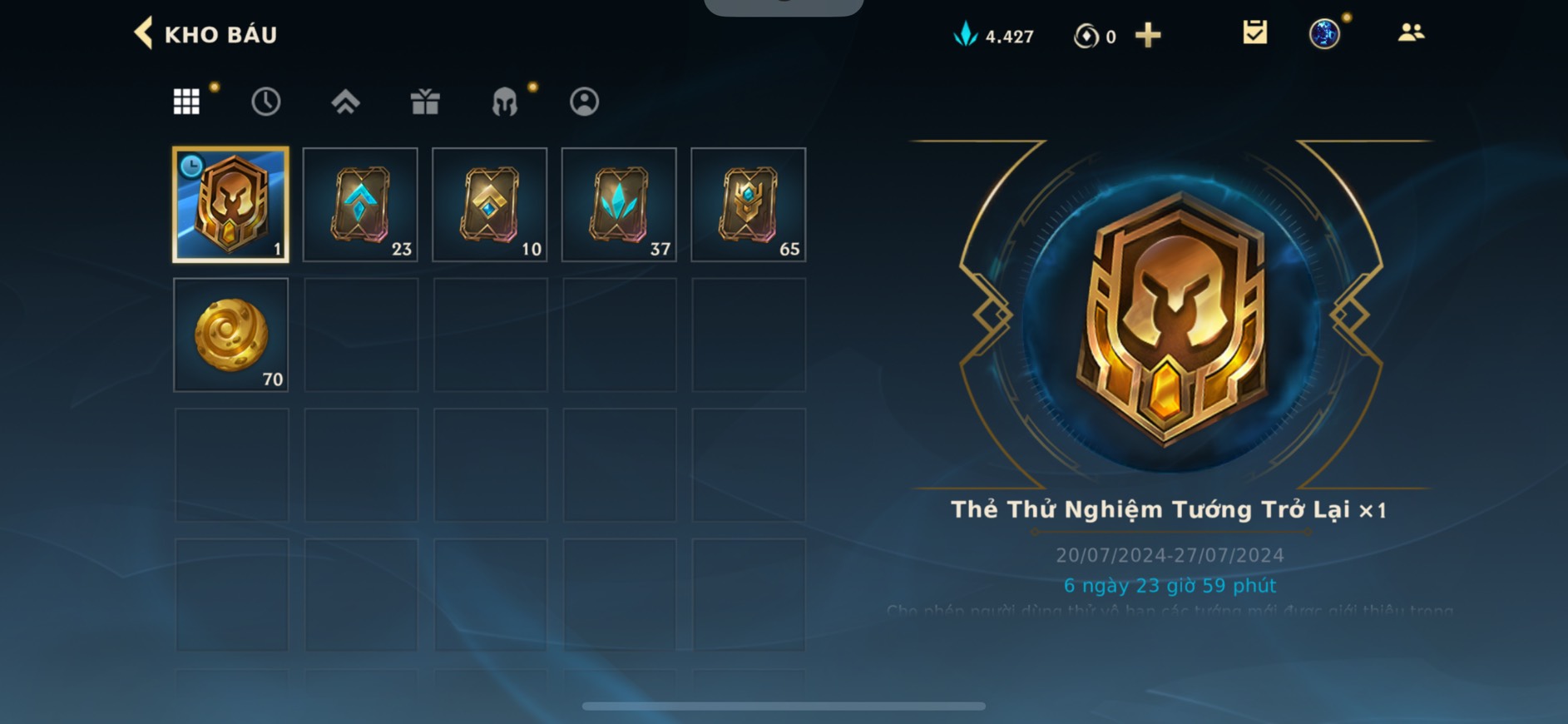Select the crystal card with quantity 37
Viewport: 1568px width, 724px height.
coord(619,205)
